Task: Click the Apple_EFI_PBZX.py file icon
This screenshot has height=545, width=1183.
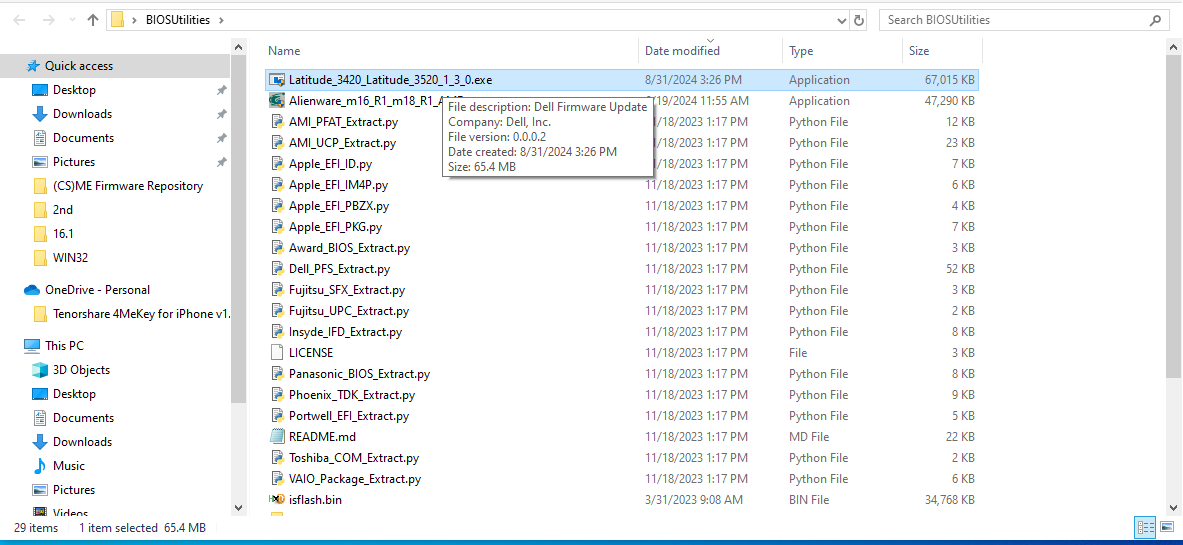Action: (277, 205)
